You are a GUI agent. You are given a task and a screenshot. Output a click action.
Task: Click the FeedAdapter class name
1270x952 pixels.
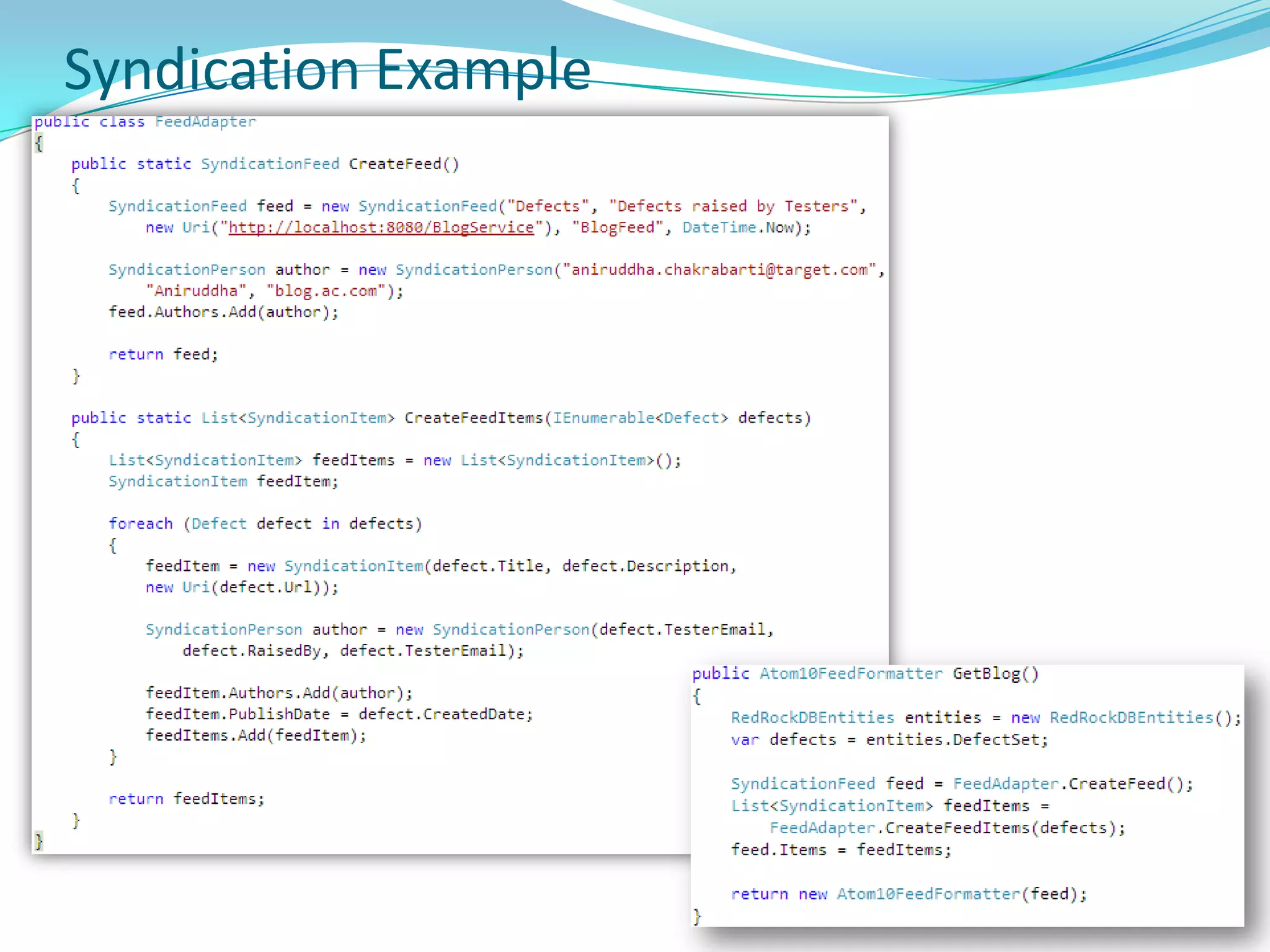[x=205, y=121]
